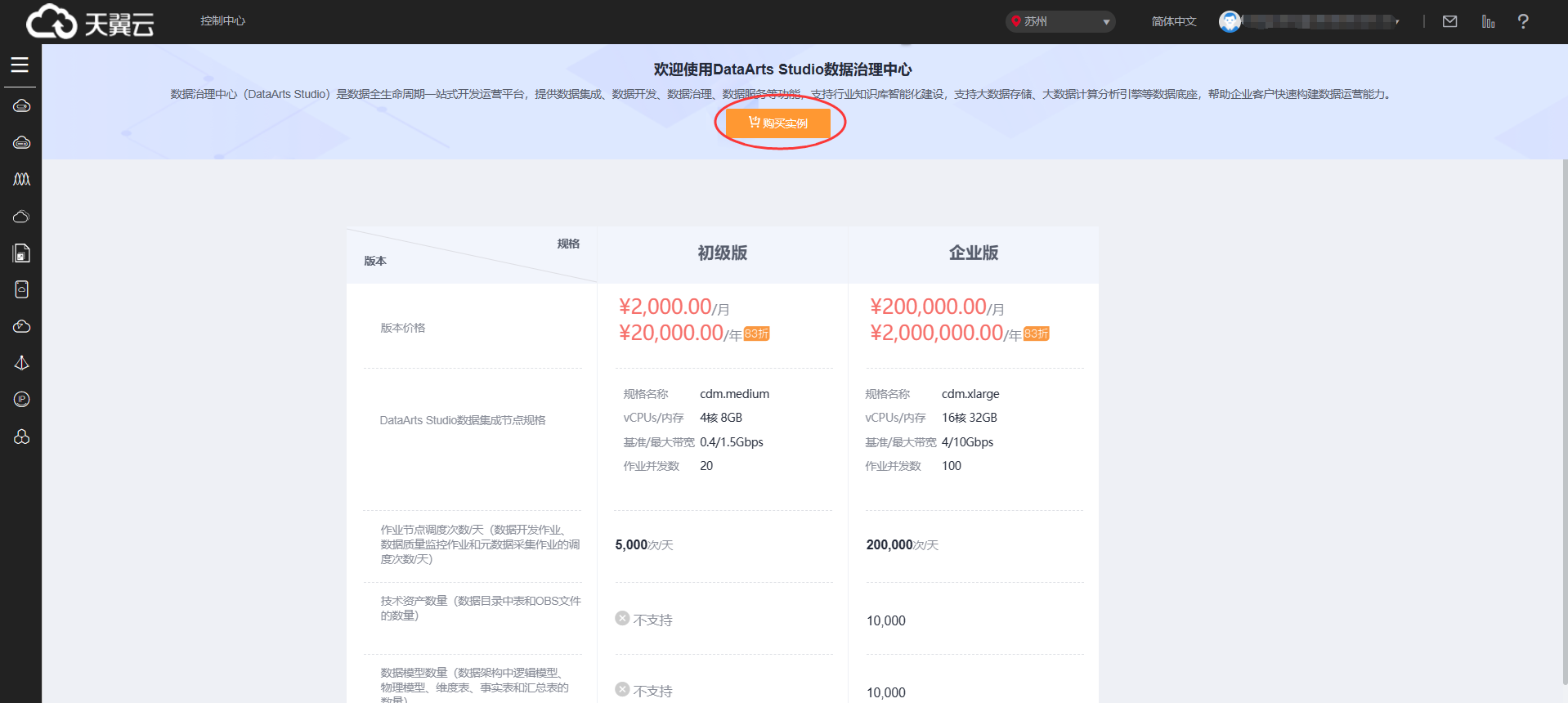Click 企业版 作业并发数 value 100

[x=952, y=466]
